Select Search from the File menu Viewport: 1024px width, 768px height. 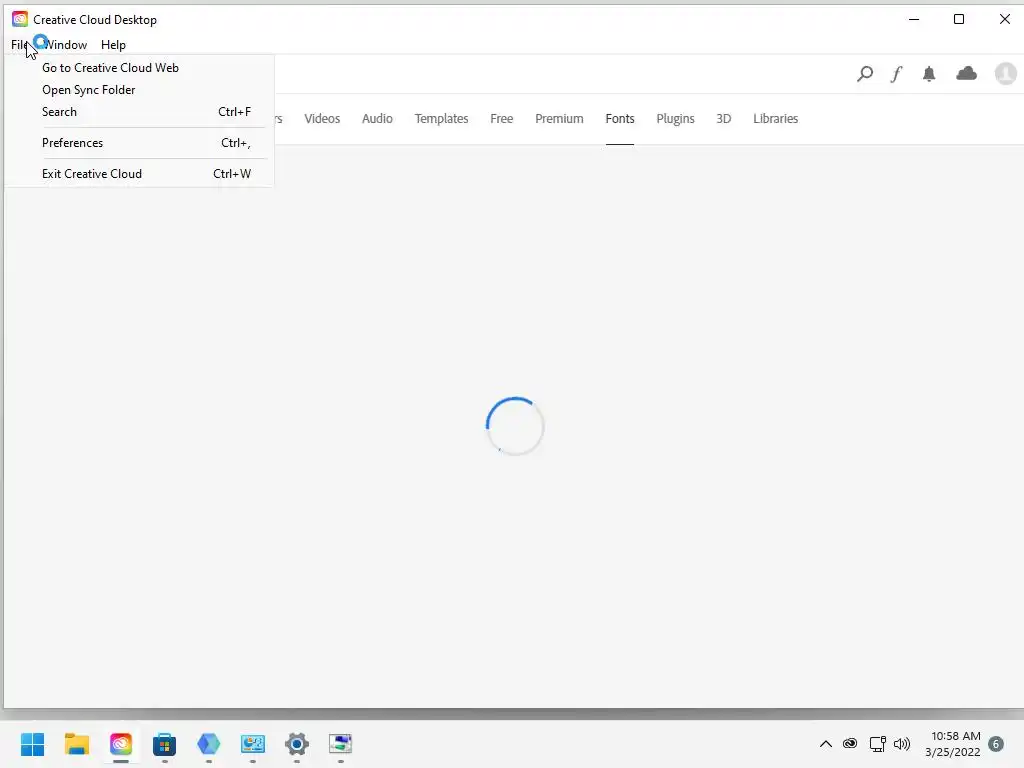click(139, 112)
